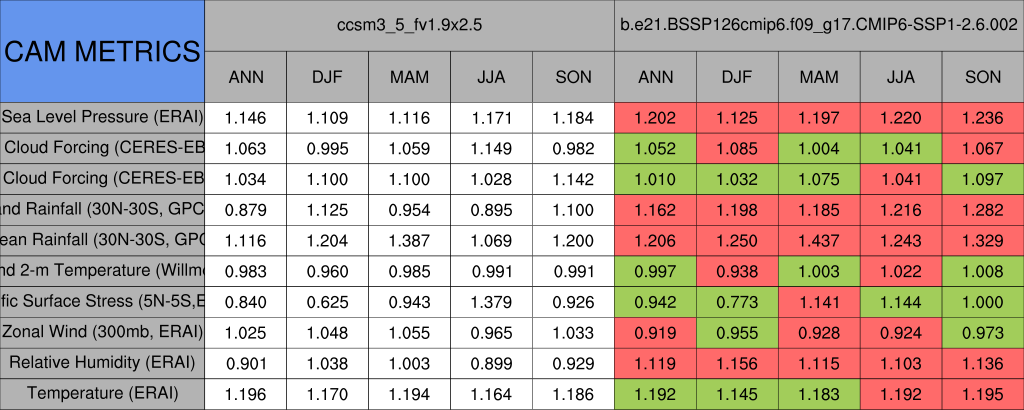
Task: Select the white cell showing 0.625
Action: pos(327,301)
